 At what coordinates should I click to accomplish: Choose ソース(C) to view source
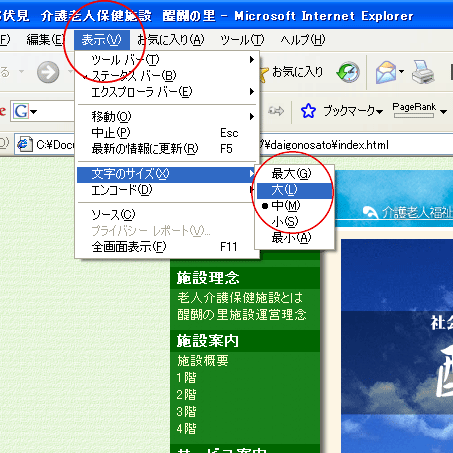[x=168, y=214]
